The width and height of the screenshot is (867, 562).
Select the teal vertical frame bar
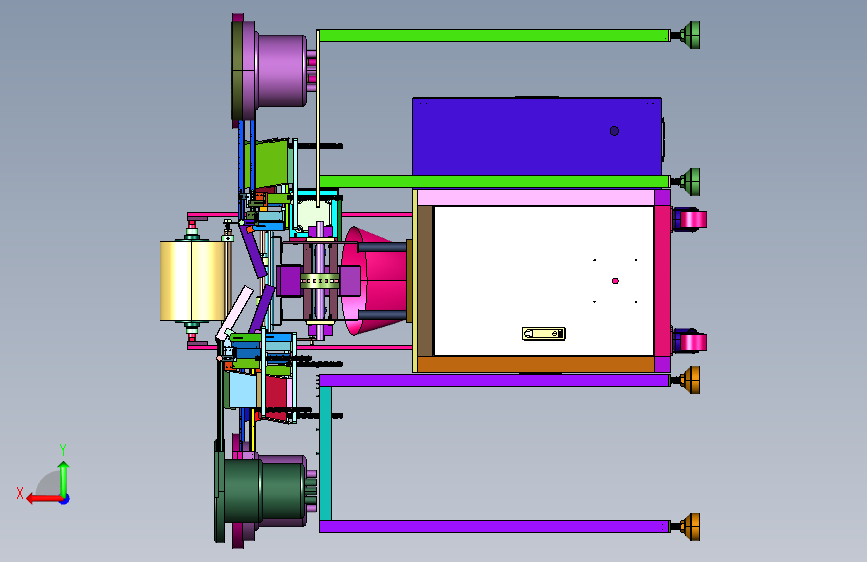pos(326,453)
